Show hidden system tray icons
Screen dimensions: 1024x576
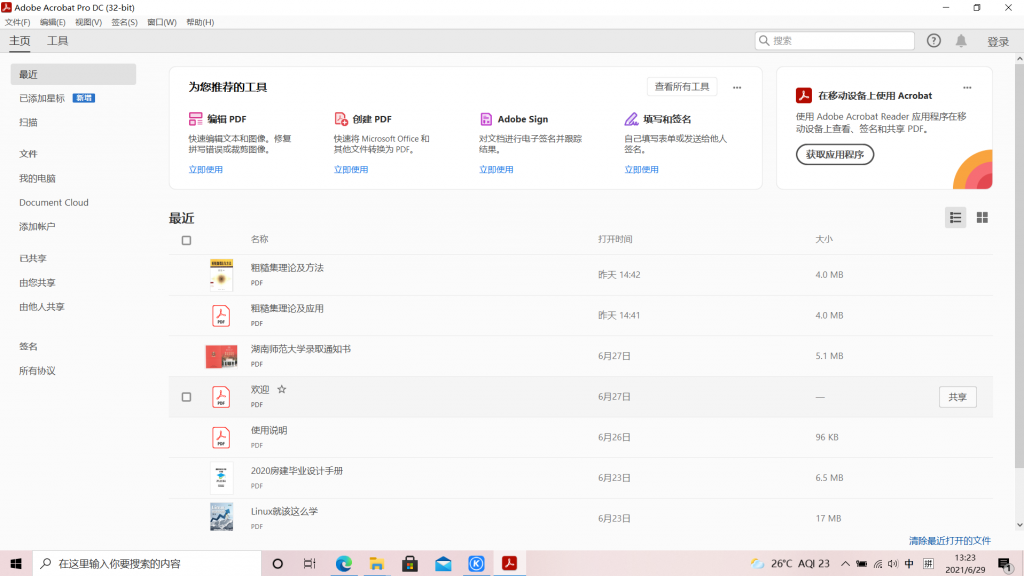point(845,564)
